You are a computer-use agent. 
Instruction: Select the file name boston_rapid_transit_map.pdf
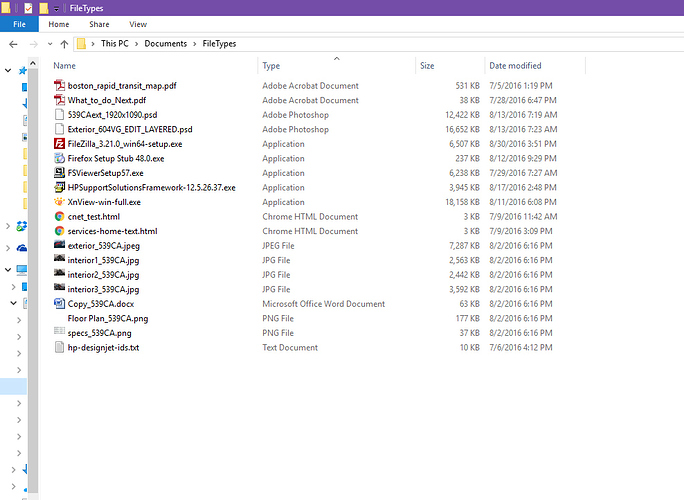click(122, 86)
